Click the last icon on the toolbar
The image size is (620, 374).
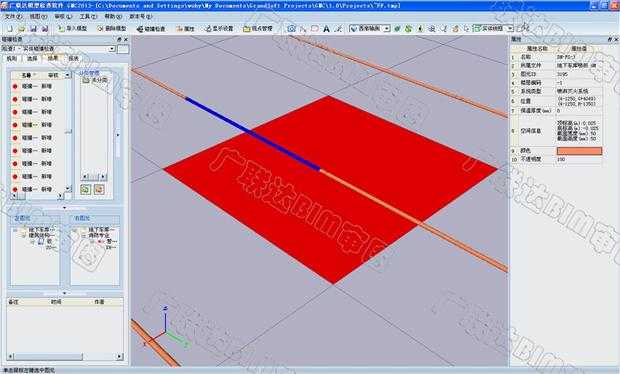click(x=525, y=28)
